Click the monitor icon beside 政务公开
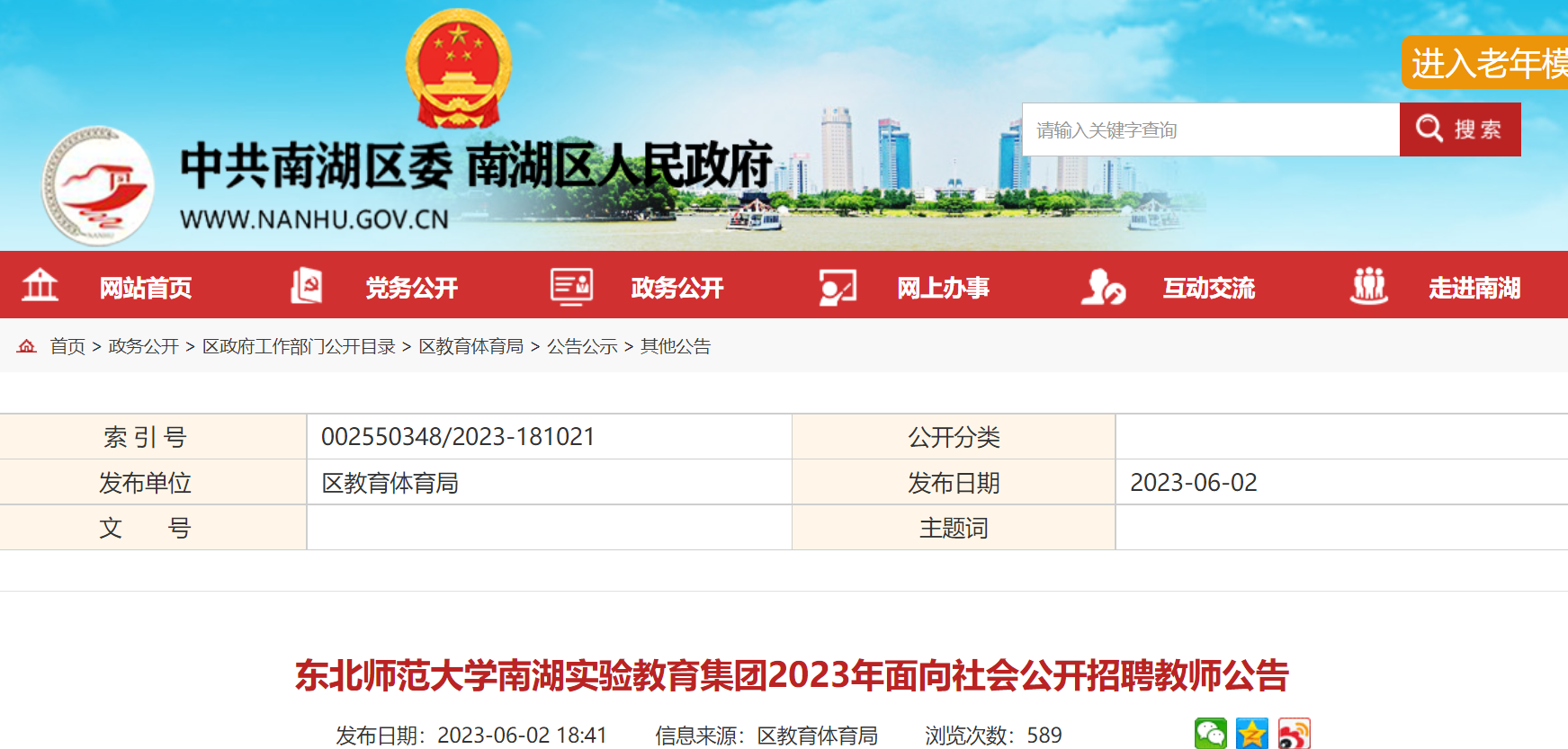 pos(571,287)
